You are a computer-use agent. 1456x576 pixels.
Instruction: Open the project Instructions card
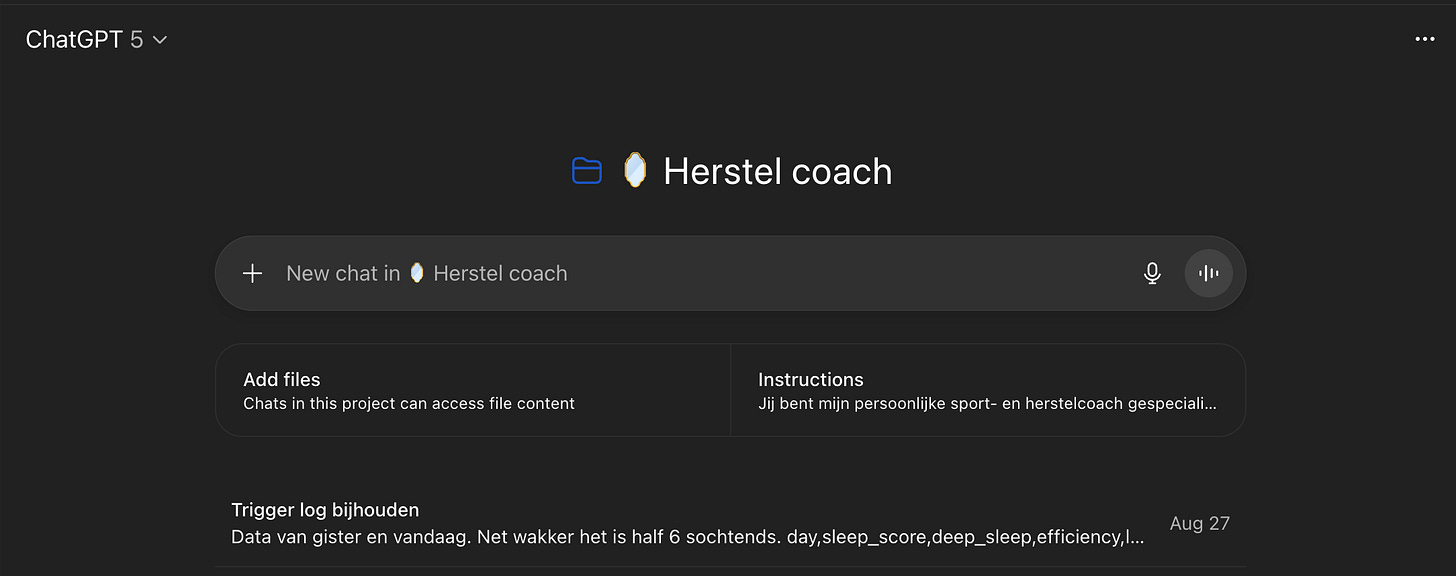pyautogui.click(x=988, y=390)
